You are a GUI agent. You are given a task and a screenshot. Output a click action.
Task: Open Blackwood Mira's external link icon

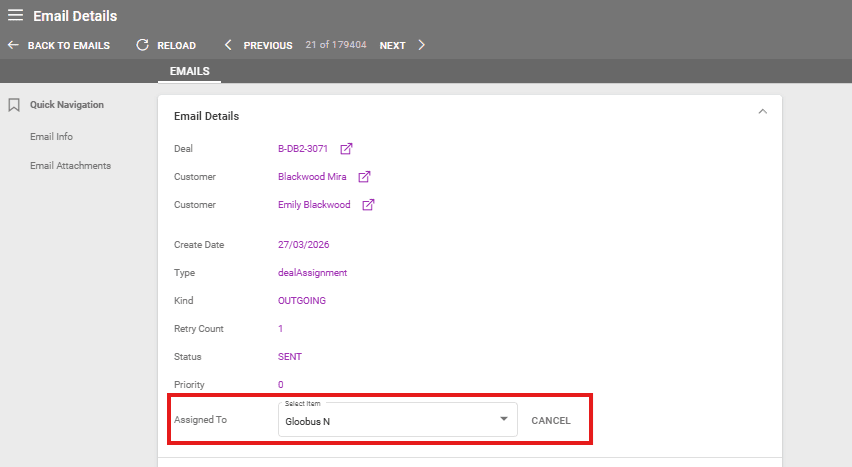[365, 177]
